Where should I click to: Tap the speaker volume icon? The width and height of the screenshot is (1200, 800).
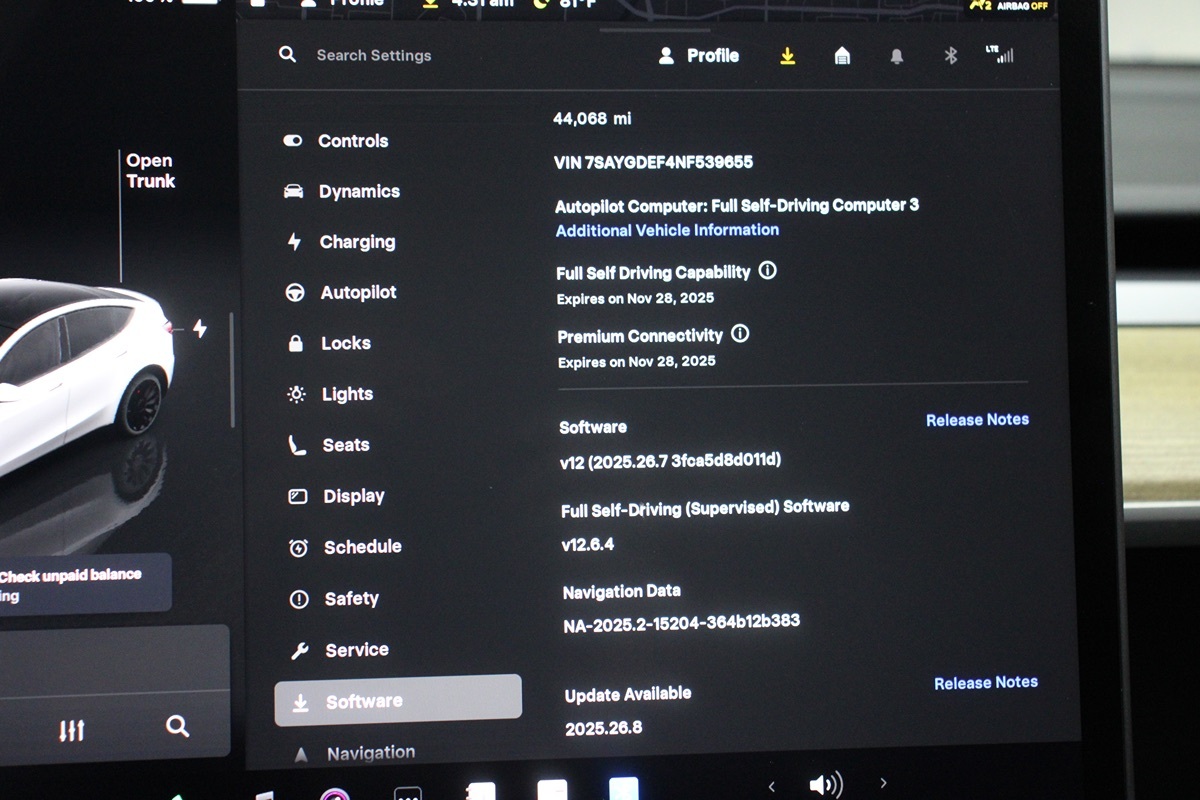[x=825, y=784]
